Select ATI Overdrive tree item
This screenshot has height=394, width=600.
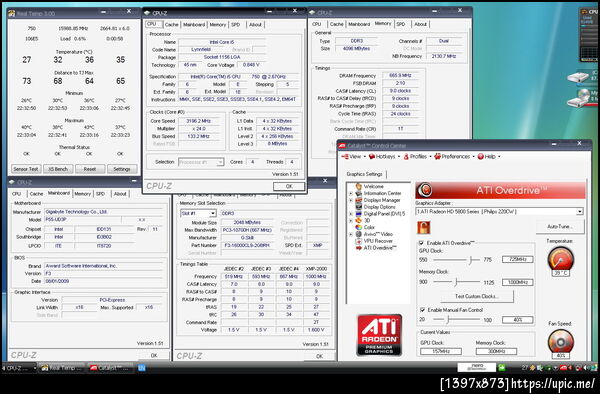[379, 248]
